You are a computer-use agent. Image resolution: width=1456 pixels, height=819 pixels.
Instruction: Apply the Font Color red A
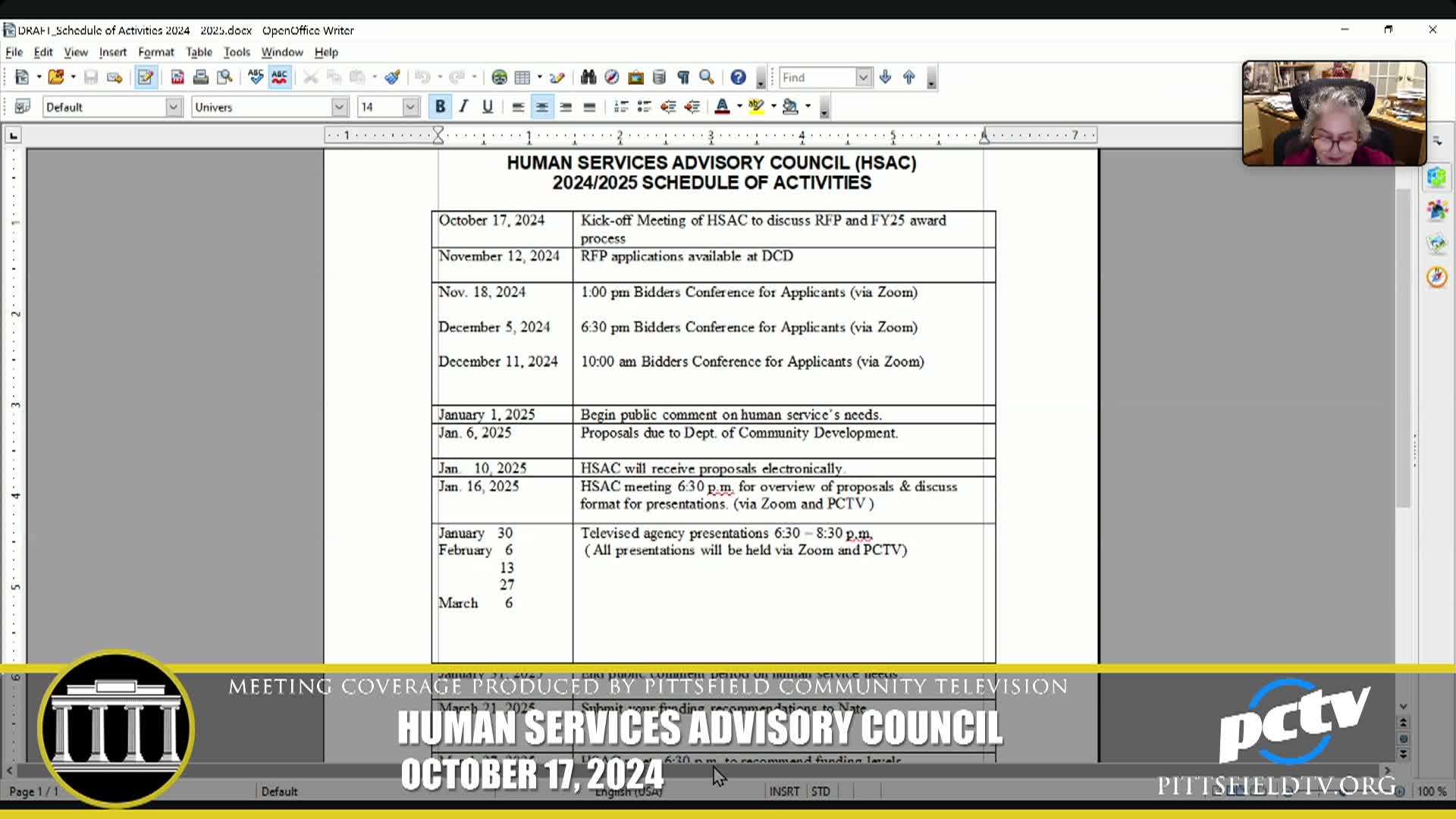(722, 107)
